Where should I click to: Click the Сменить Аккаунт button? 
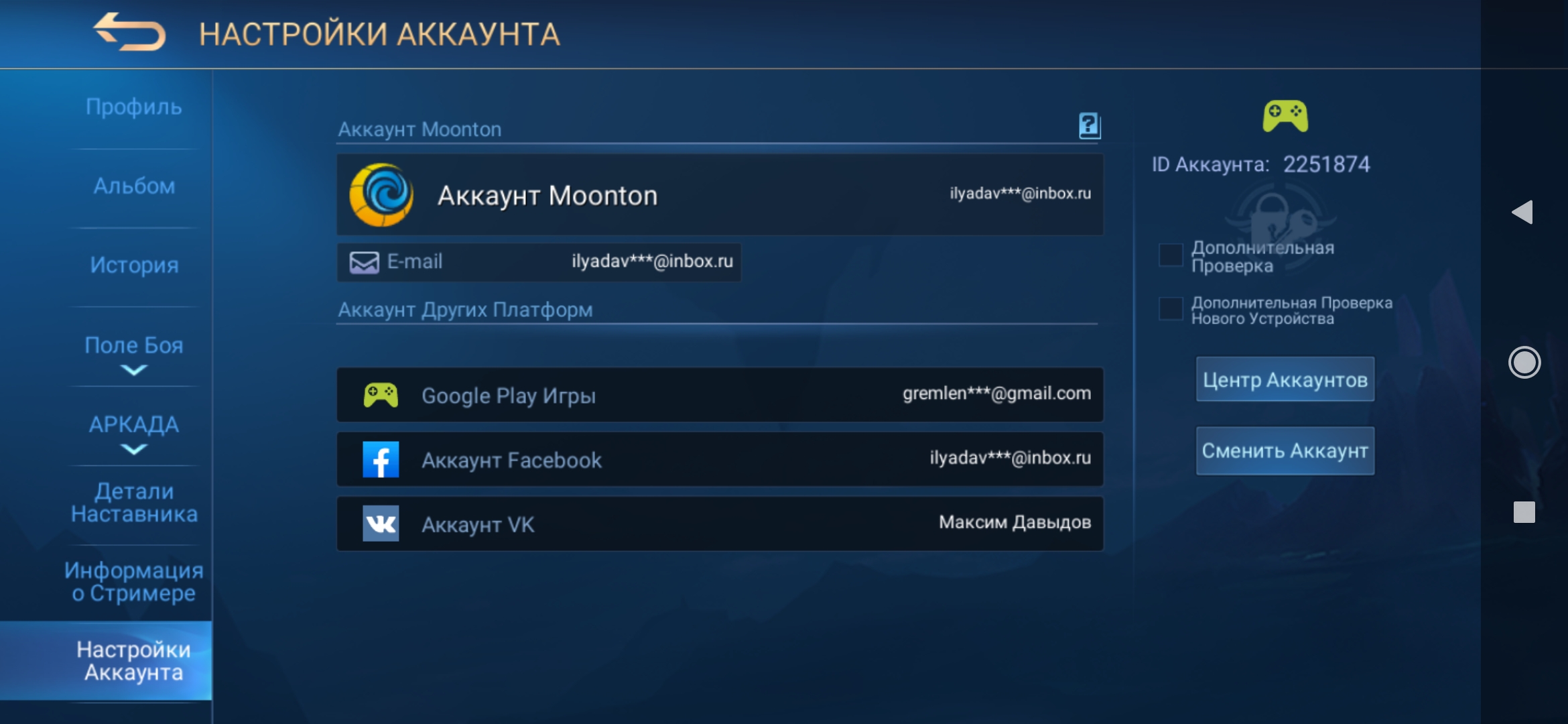[x=1285, y=450]
